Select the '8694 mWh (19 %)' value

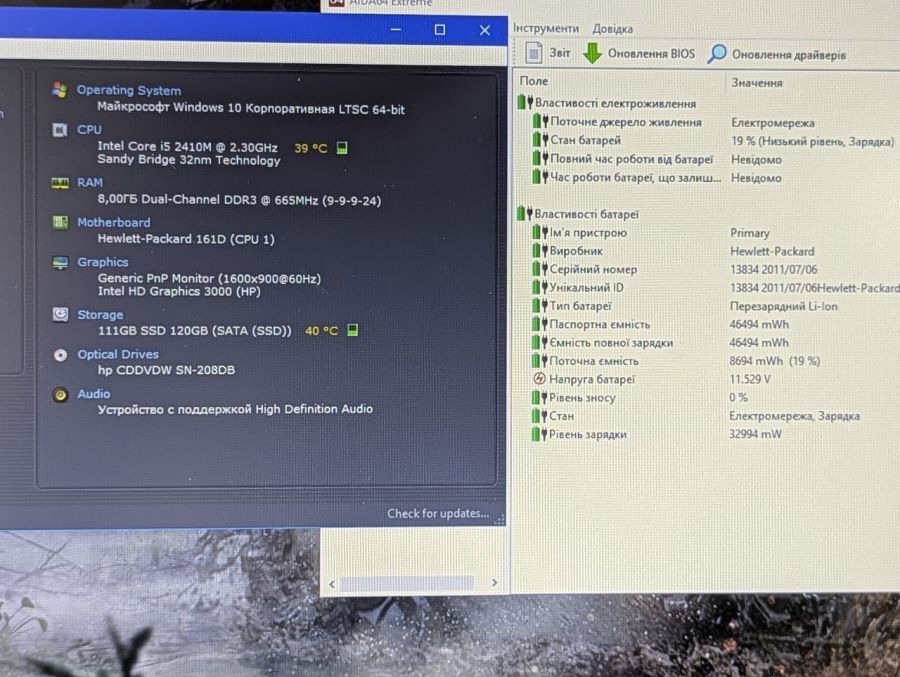tap(774, 361)
